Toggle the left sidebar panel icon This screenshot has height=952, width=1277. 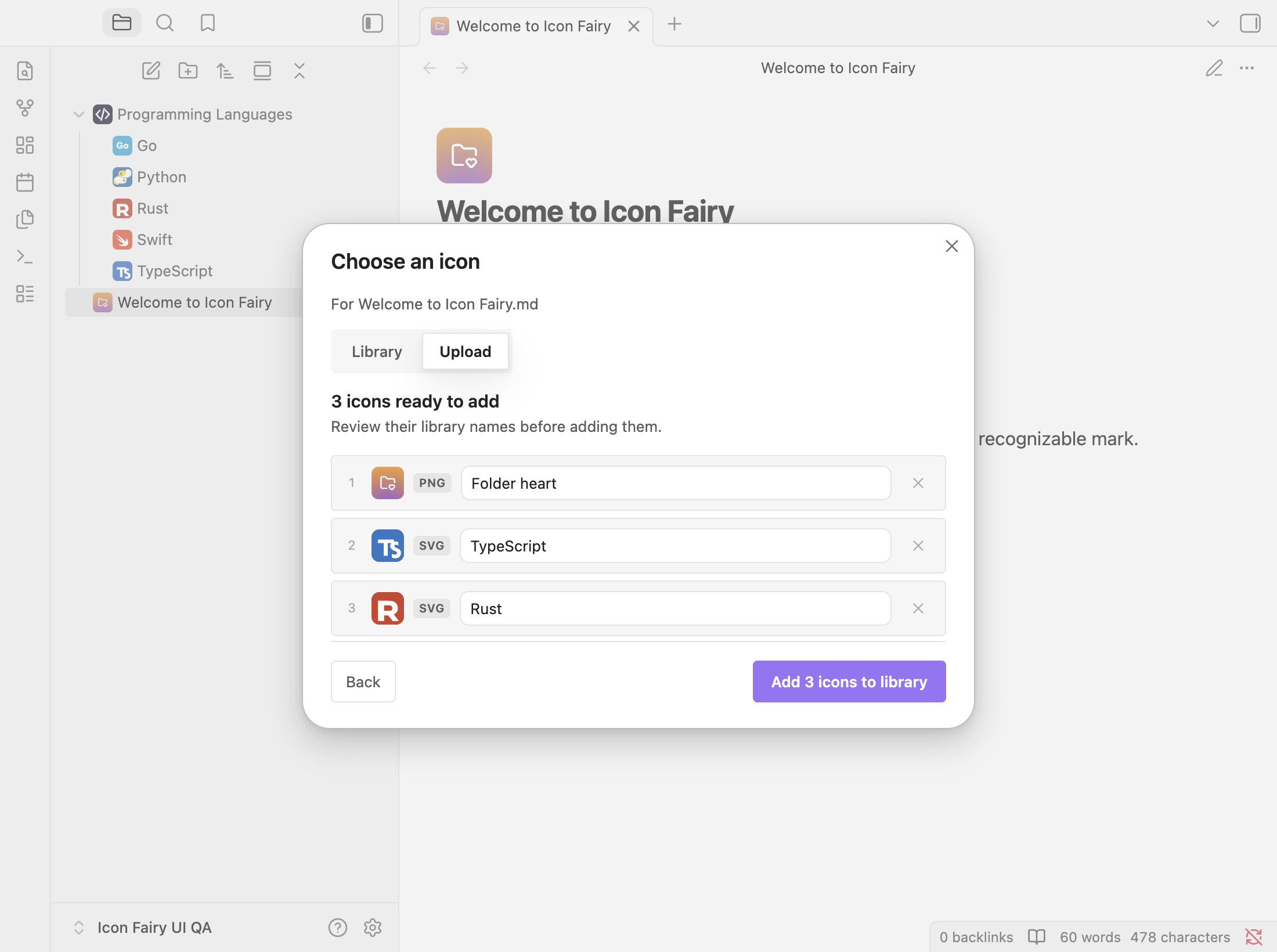[x=373, y=23]
